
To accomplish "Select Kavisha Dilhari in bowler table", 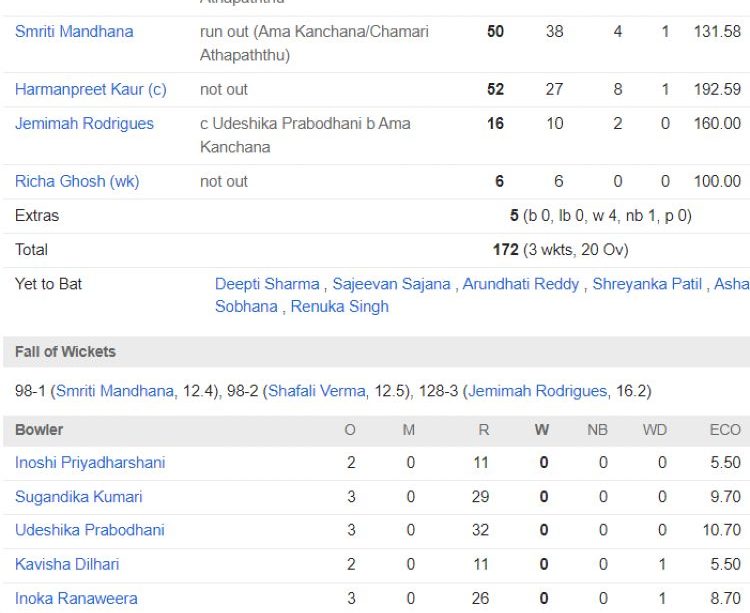I will (x=67, y=565).
